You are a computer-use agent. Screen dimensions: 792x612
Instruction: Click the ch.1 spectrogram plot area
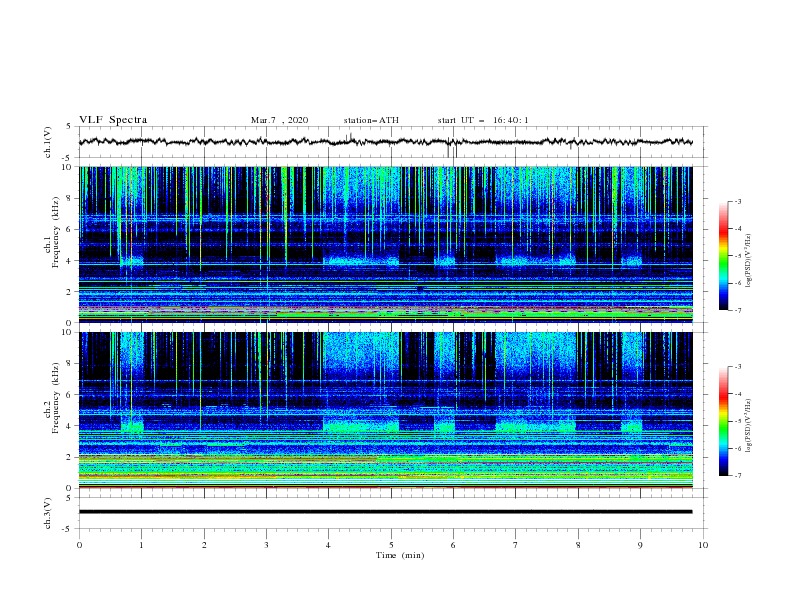tap(385, 244)
